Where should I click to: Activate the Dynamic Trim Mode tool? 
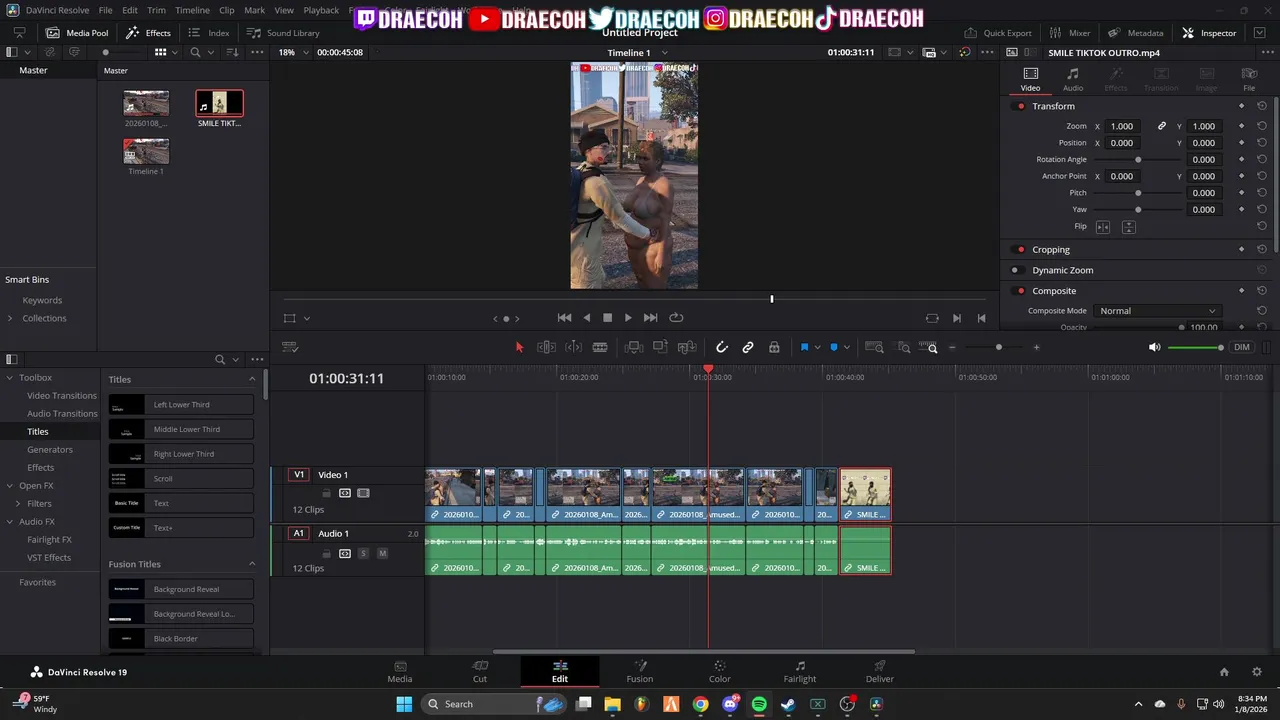click(x=573, y=347)
